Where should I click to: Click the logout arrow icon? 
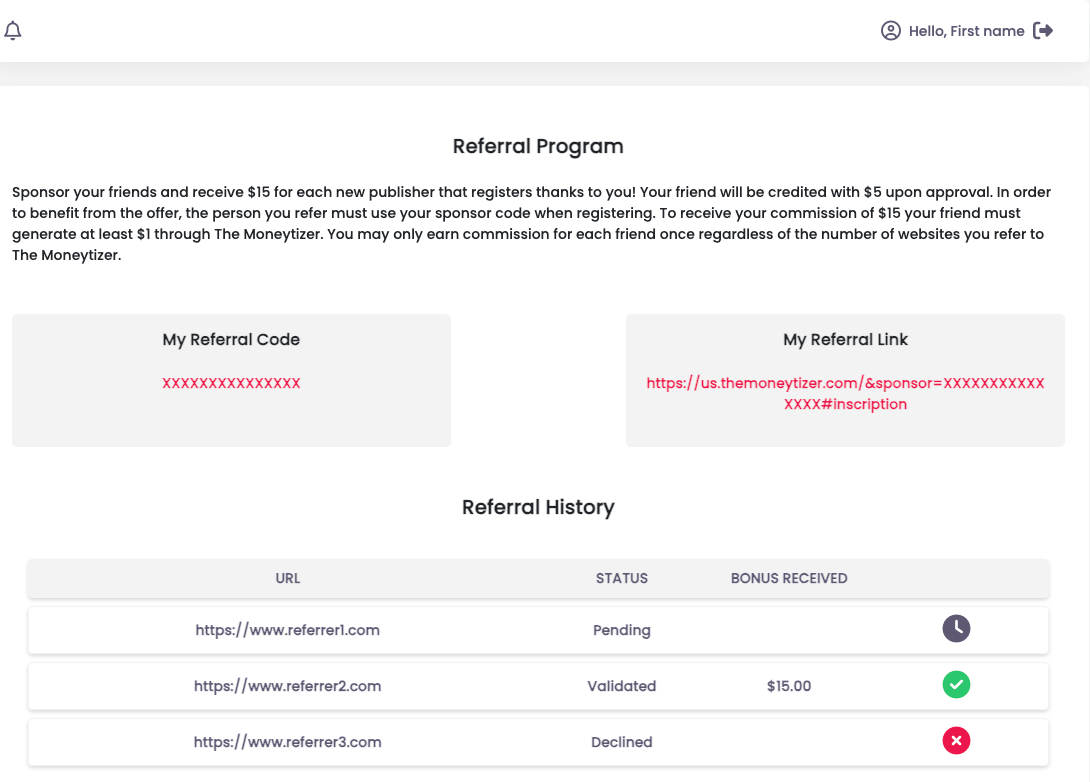tap(1043, 31)
